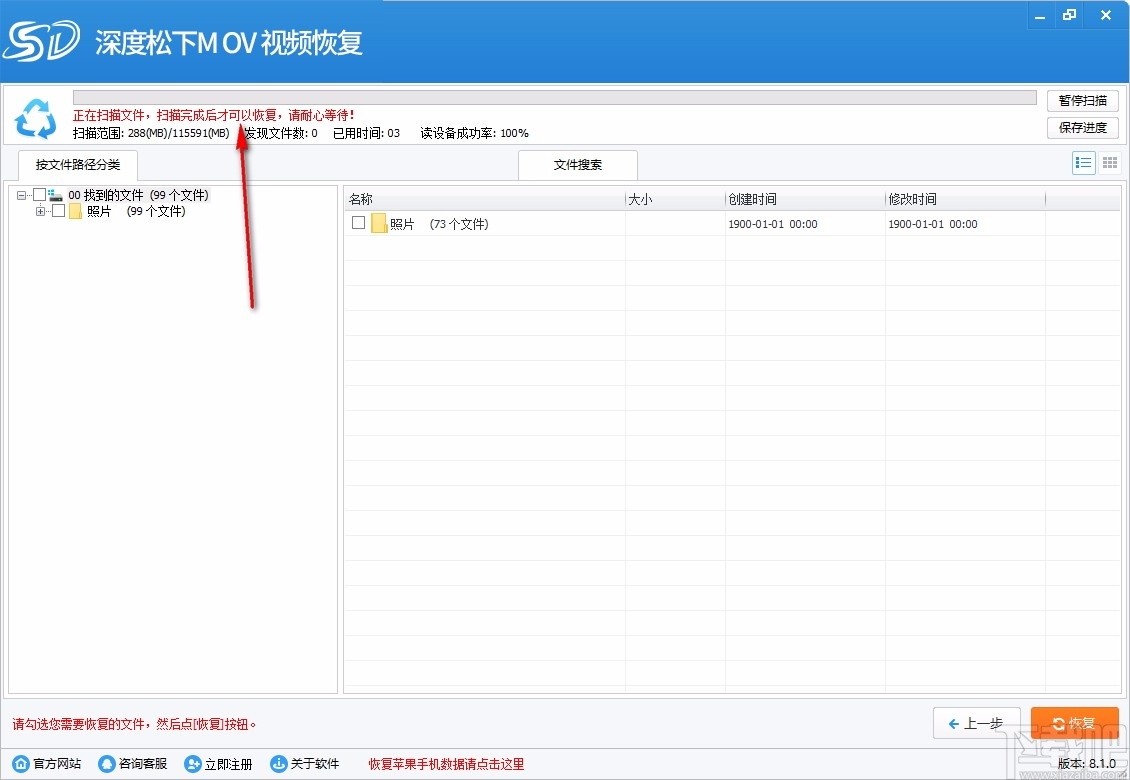Open 关于软件 about software info
Screen dimensions: 1130x780
[279, 763]
